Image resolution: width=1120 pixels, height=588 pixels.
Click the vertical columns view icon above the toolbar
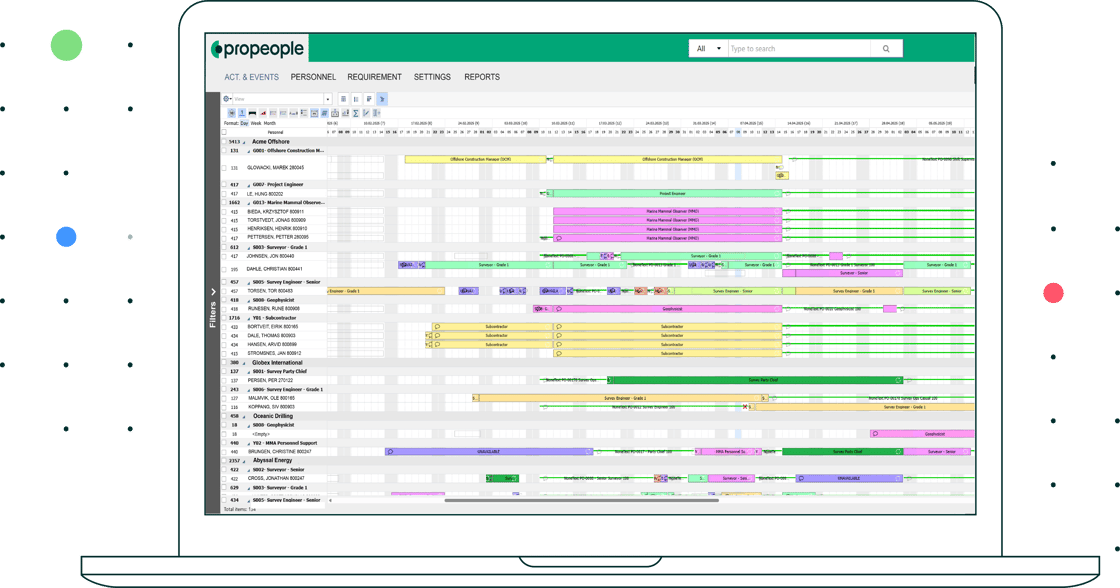tap(356, 98)
